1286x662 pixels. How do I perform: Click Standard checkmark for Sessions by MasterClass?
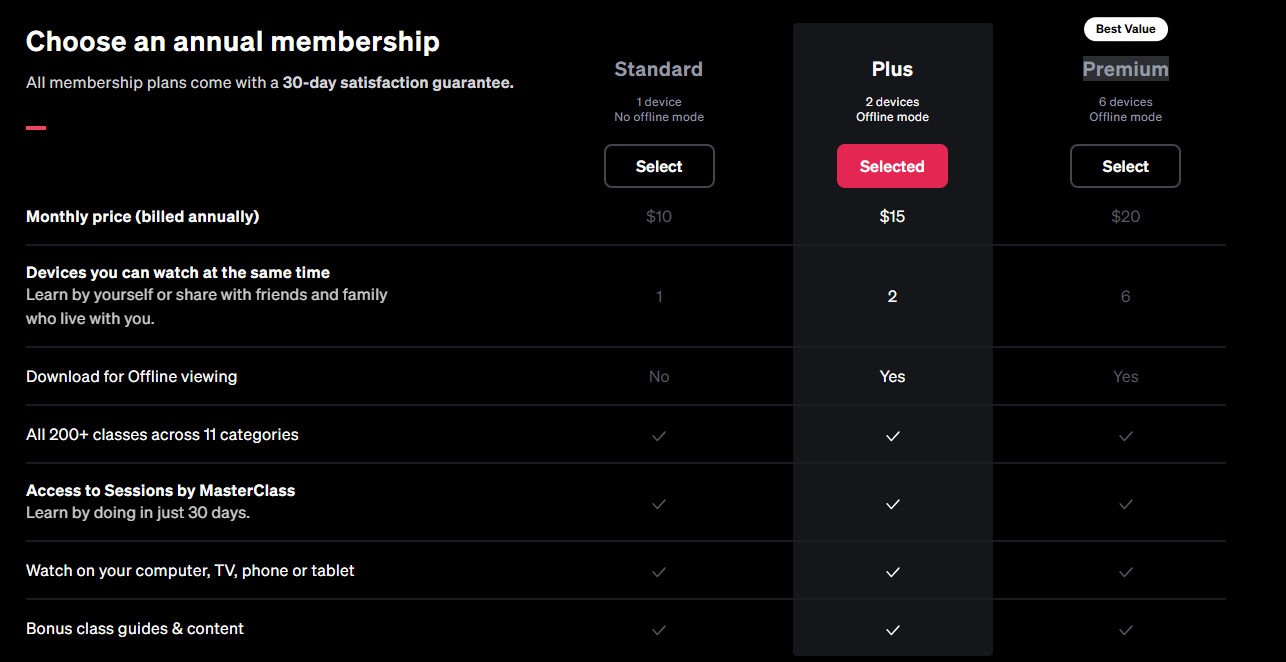(659, 504)
